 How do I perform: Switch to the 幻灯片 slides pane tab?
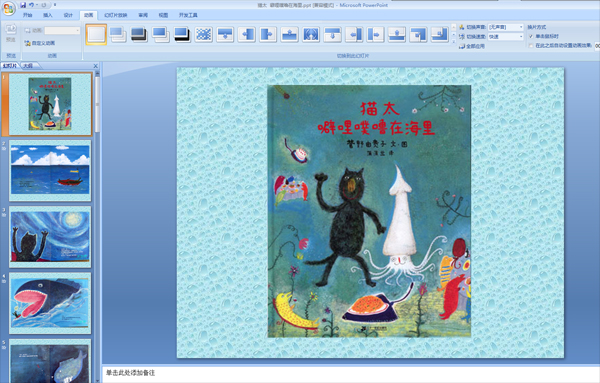click(10, 66)
